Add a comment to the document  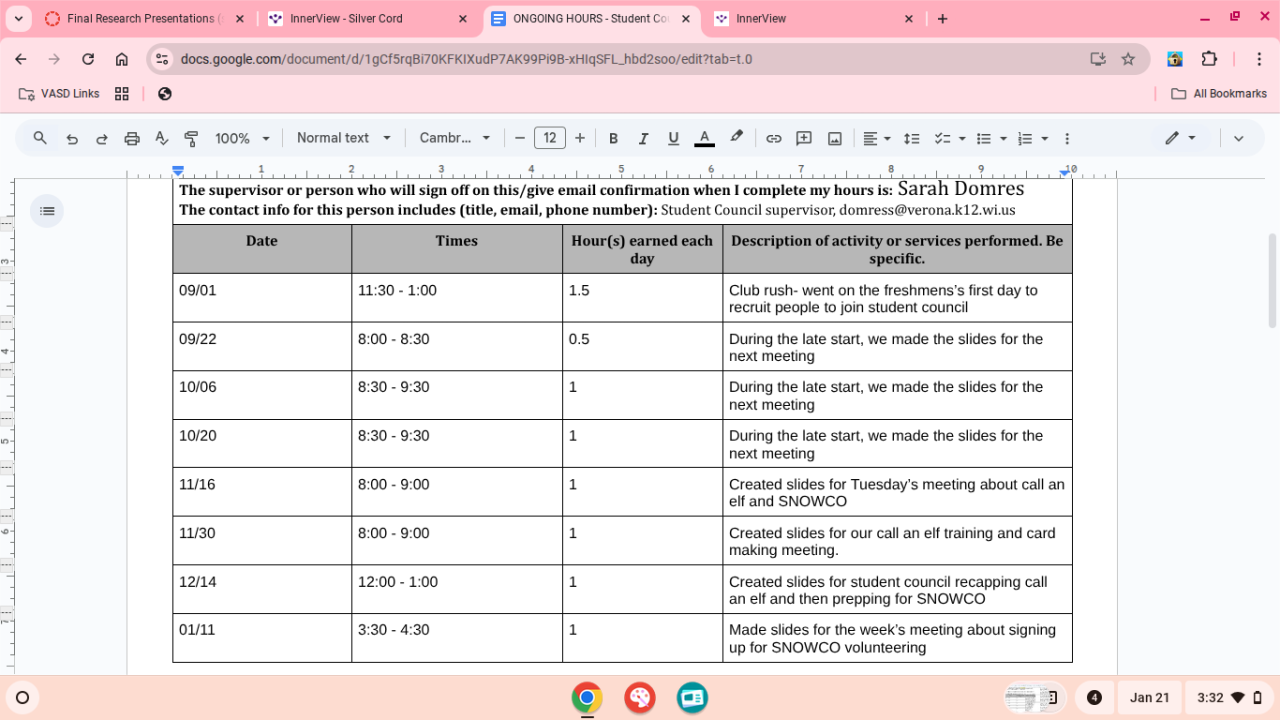[x=804, y=138]
